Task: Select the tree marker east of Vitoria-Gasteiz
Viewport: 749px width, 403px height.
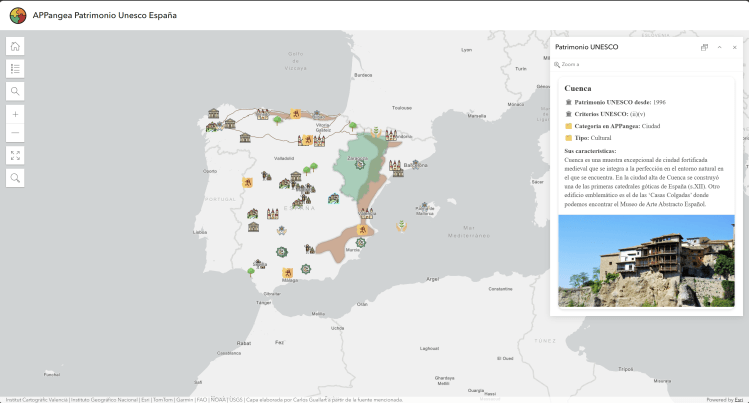Action: pos(353,126)
